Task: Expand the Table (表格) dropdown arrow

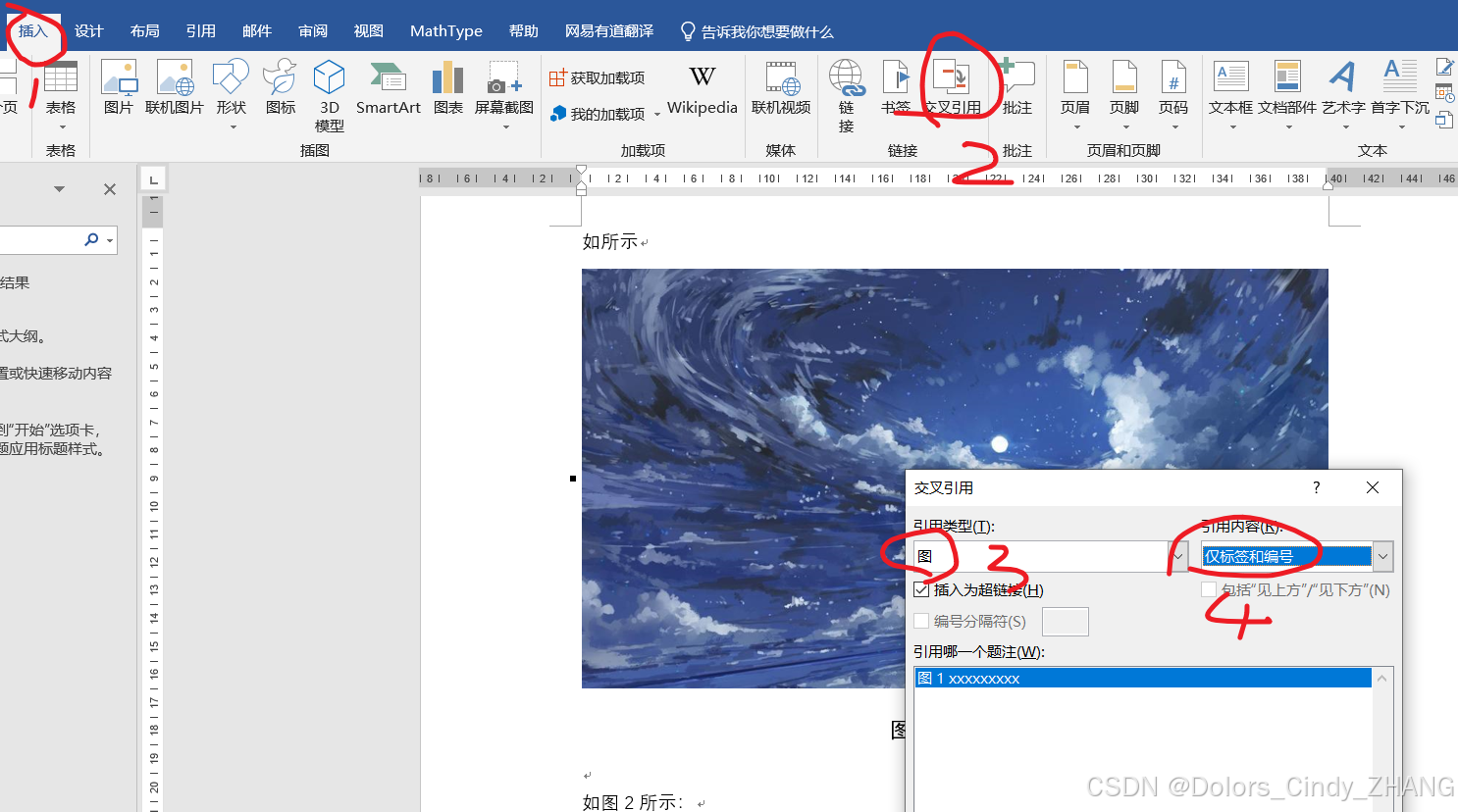Action: click(x=61, y=127)
